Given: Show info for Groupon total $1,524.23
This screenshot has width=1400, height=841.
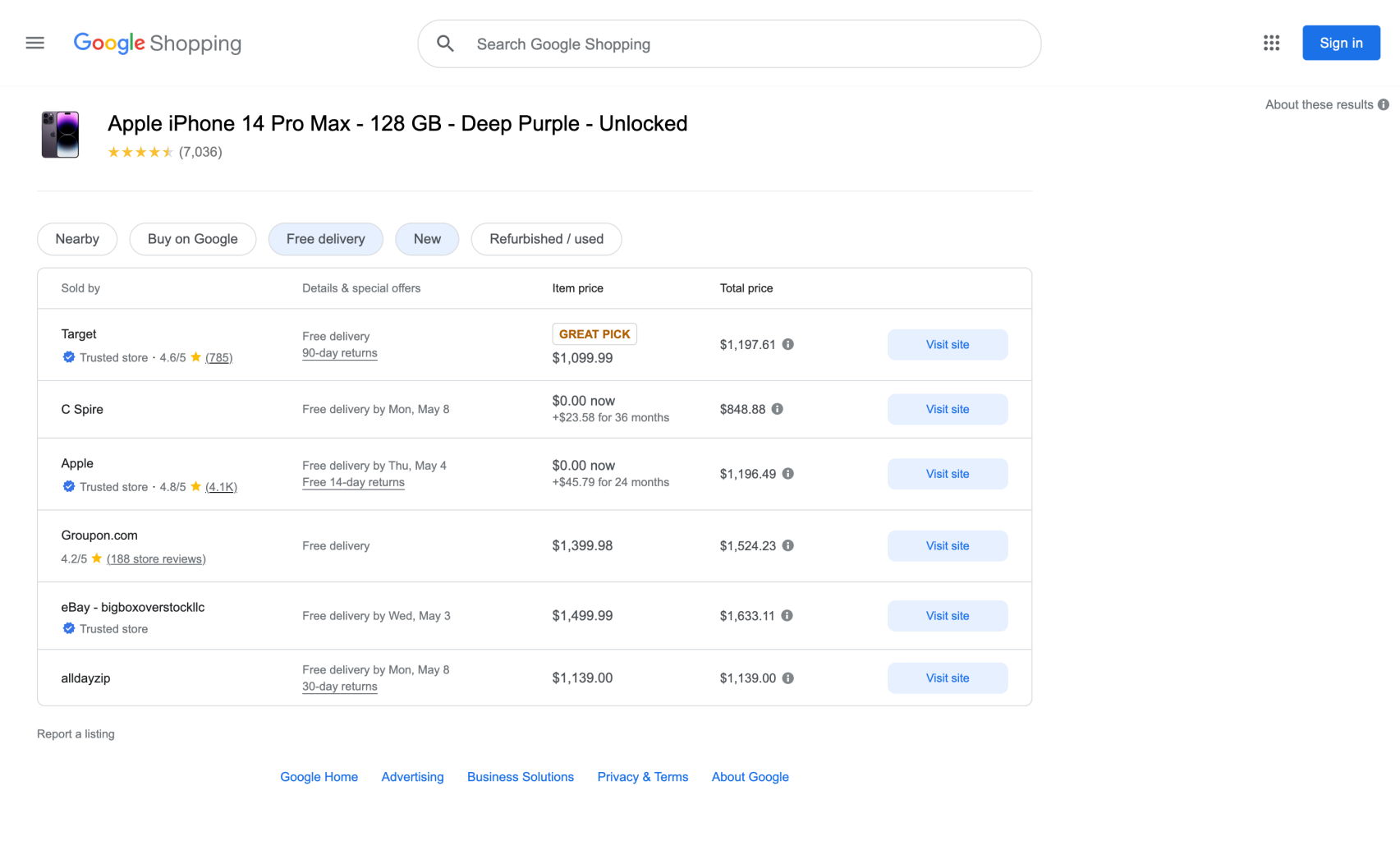Looking at the screenshot, I should point(787,545).
